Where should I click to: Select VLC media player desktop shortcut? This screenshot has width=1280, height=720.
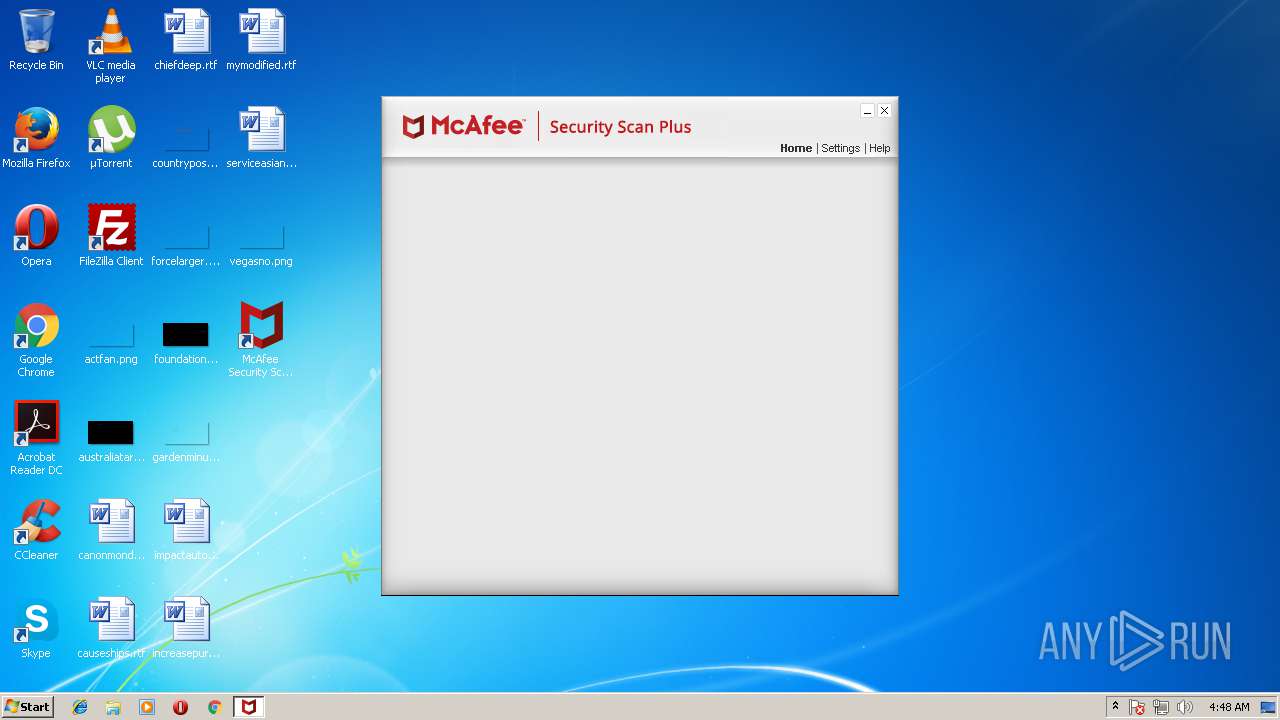[x=110, y=46]
